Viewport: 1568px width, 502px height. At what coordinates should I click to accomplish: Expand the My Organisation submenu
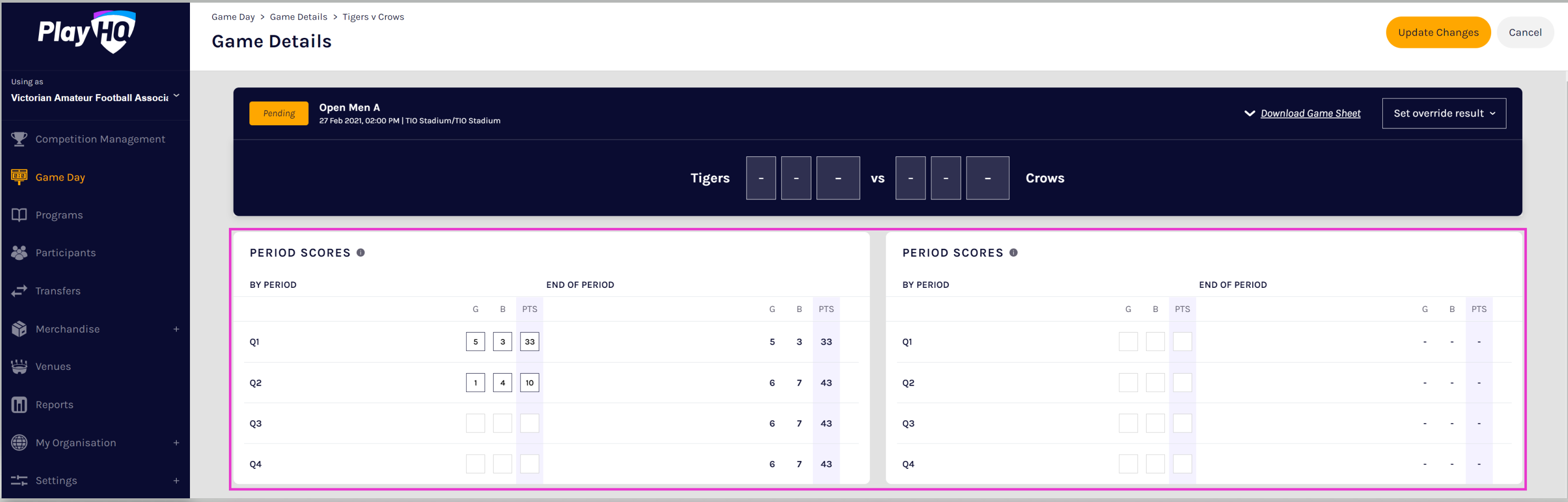[x=176, y=443]
